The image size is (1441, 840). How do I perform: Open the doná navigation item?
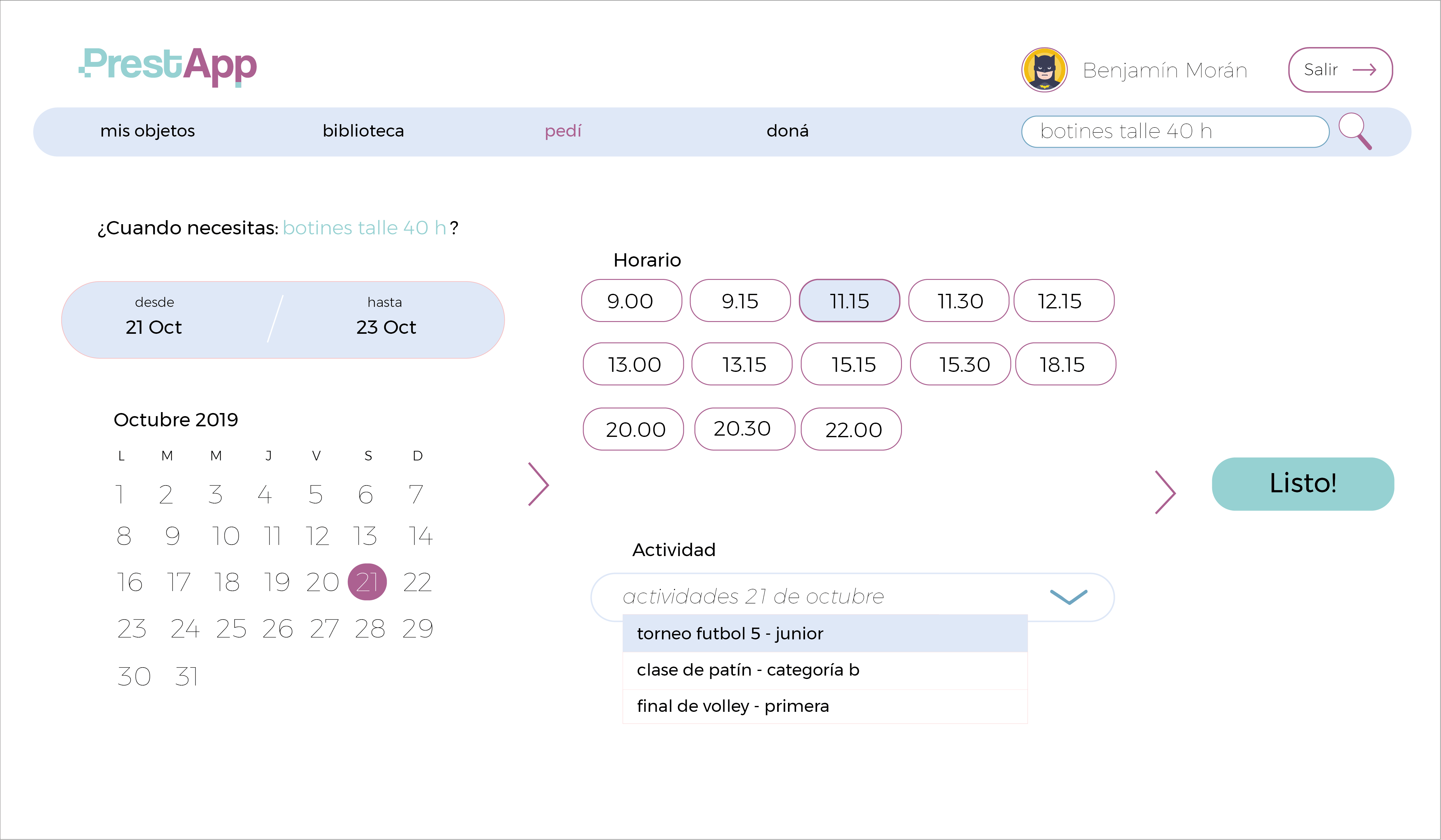coord(787,131)
